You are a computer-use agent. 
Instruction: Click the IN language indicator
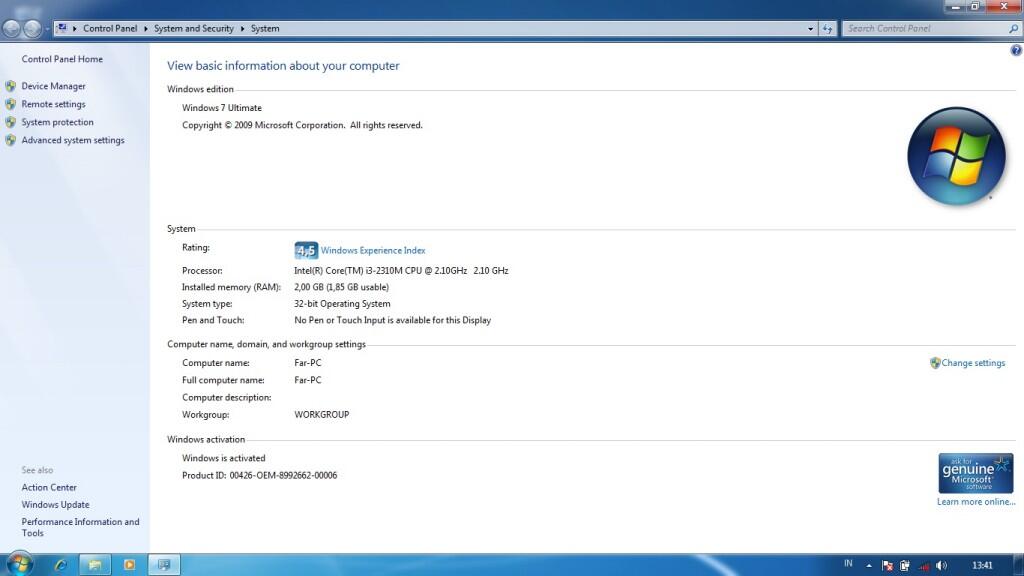coord(848,564)
